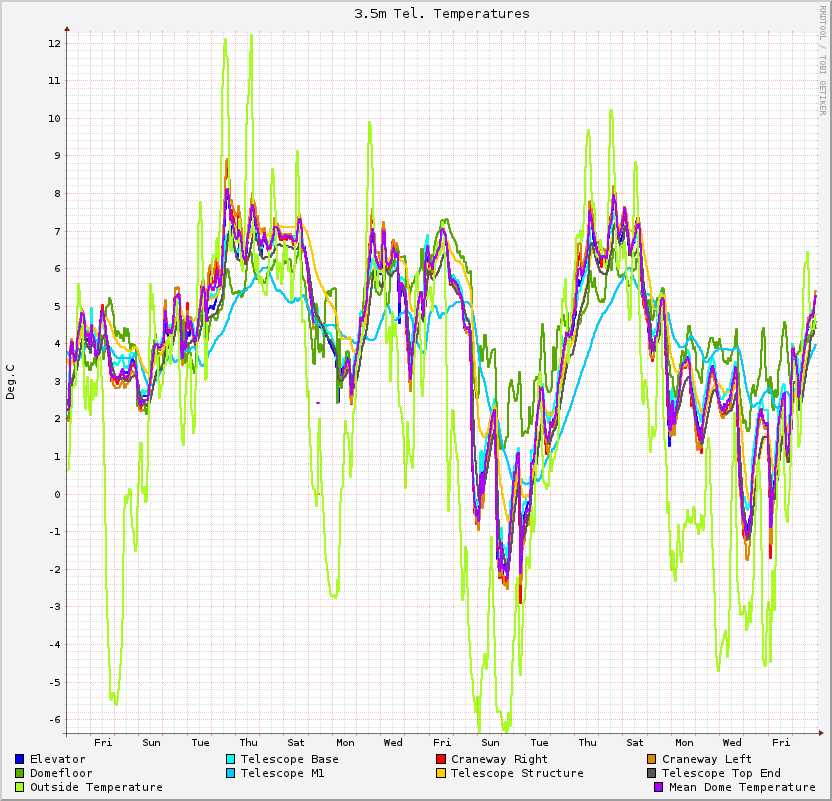
Task: Click the gray Telescope Top End swatch
Action: (x=652, y=773)
